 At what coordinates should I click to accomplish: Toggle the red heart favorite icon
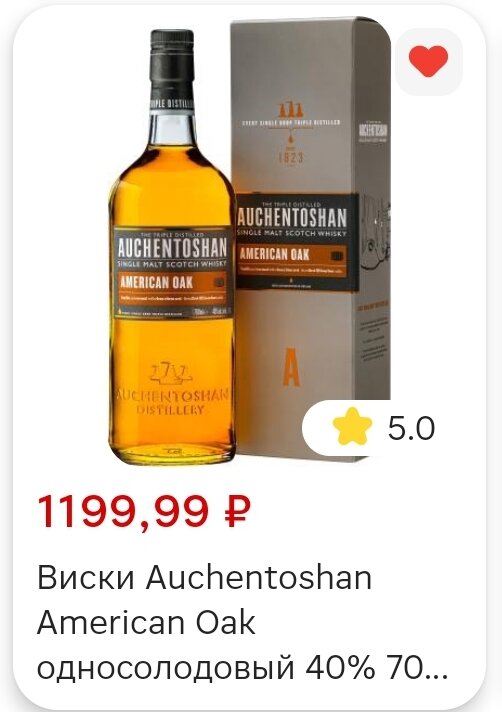click(428, 61)
